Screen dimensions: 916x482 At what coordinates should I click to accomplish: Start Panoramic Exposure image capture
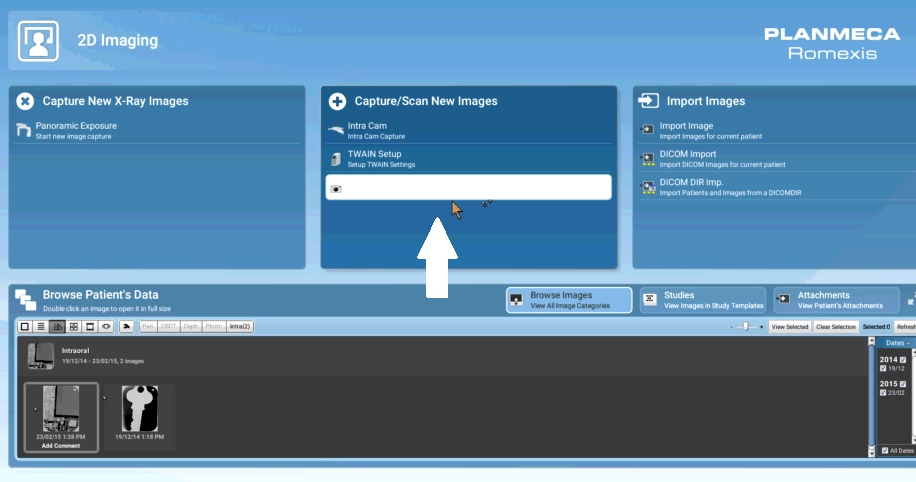coord(157,130)
